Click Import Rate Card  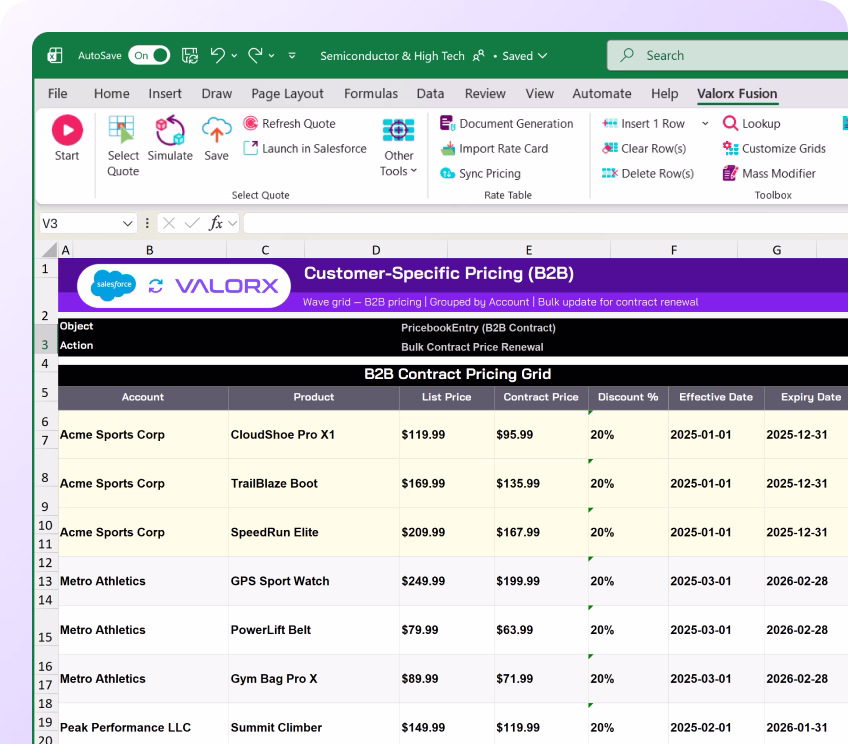[494, 149]
